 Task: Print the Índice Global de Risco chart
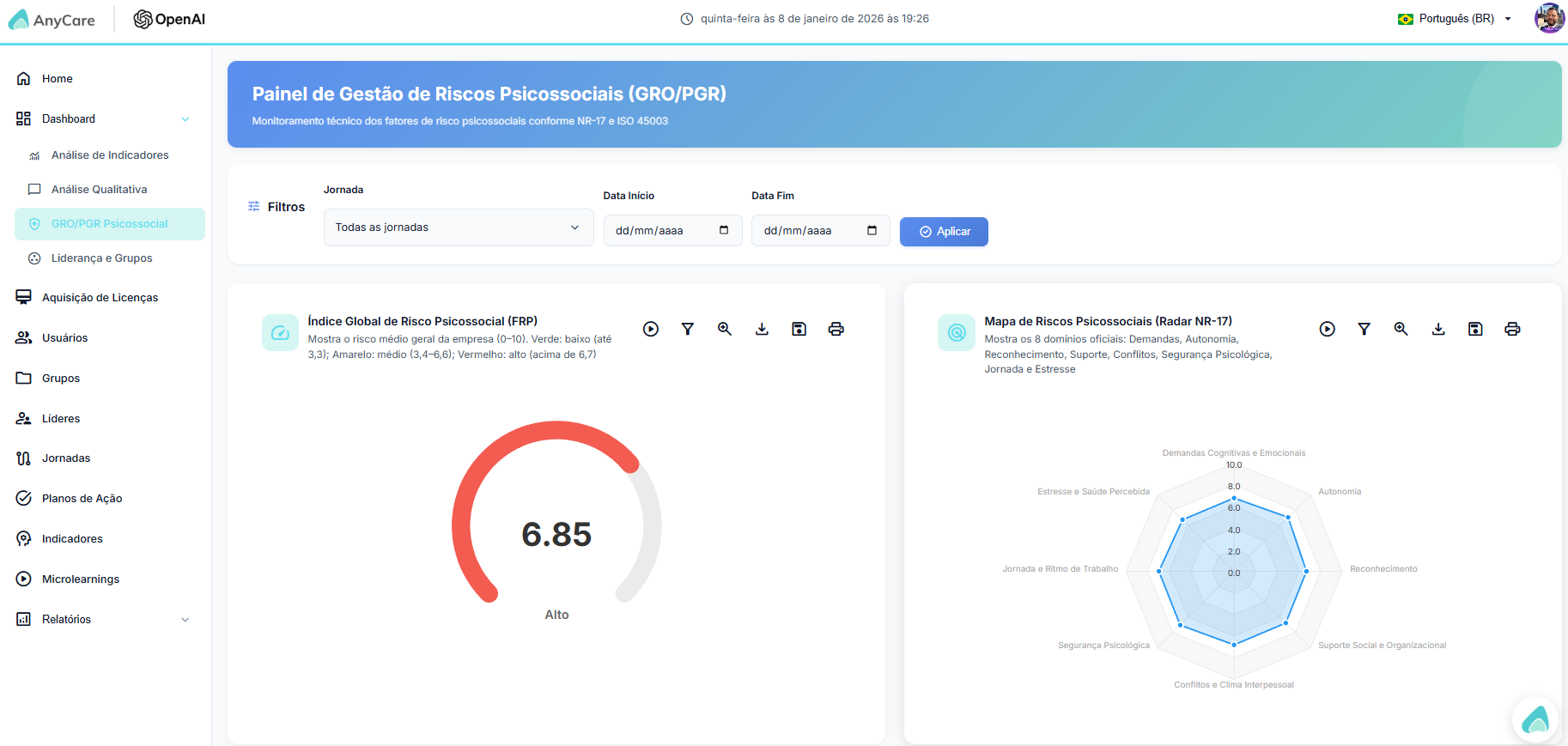click(x=836, y=329)
